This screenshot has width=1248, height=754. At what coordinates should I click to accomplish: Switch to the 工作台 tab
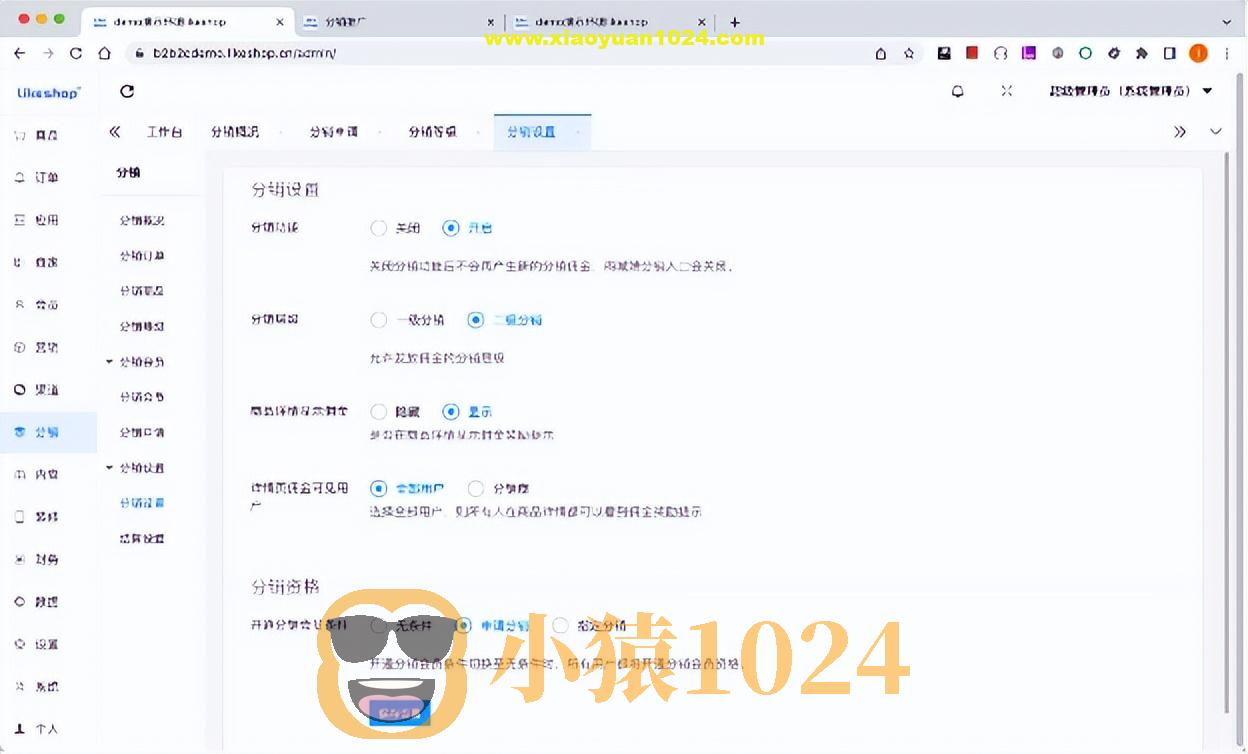pos(164,130)
